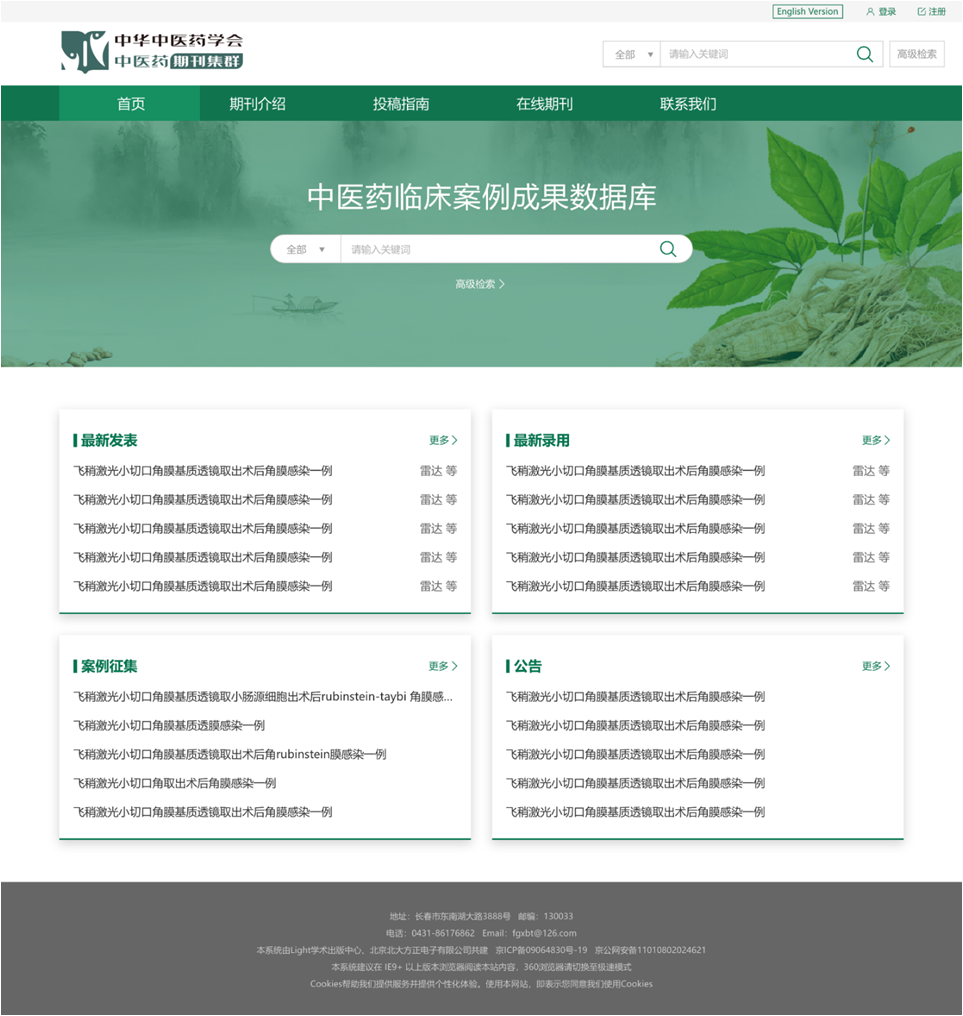
Task: Select the 首页 navigation tab
Action: pos(130,104)
